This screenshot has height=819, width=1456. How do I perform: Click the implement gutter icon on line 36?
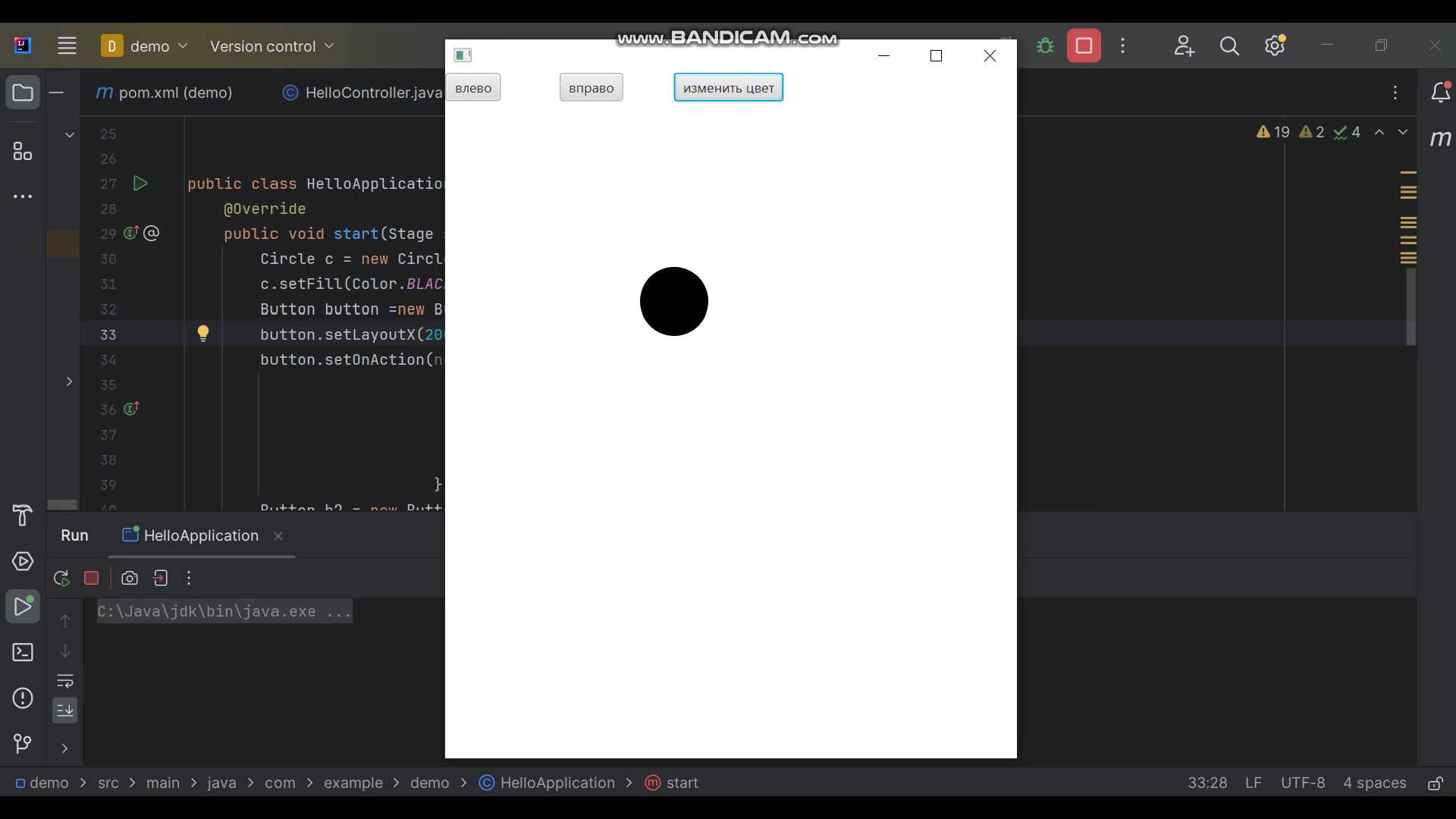(131, 409)
